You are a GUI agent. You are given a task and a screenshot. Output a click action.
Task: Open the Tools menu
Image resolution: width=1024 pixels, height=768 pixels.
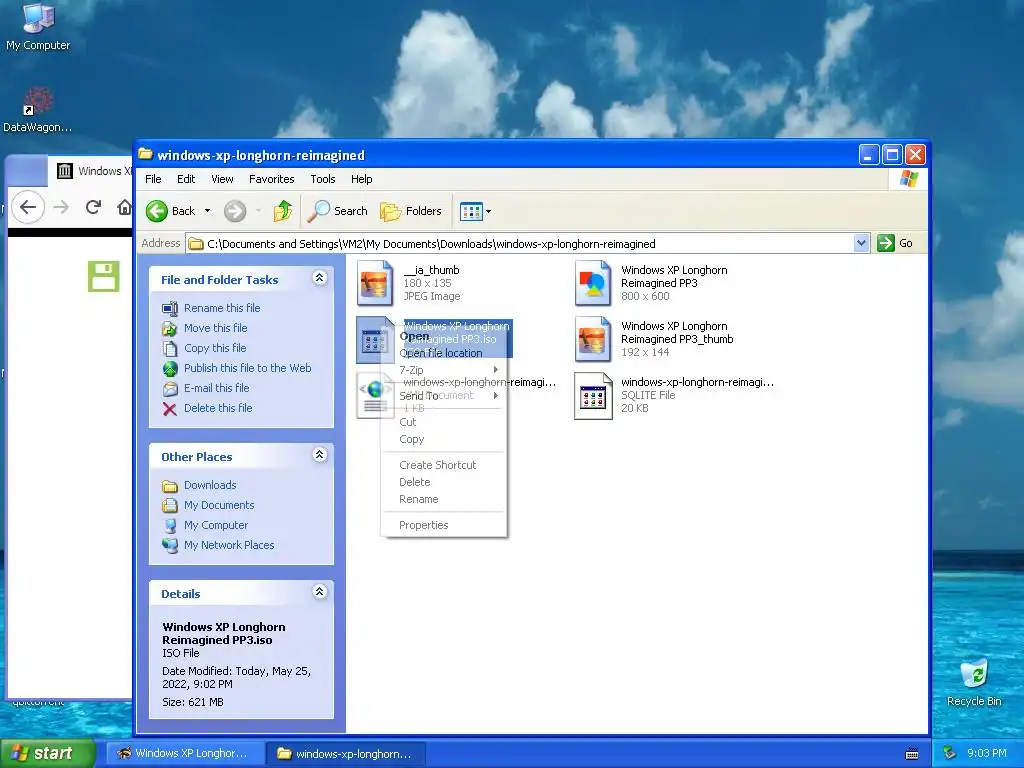pyautogui.click(x=323, y=179)
